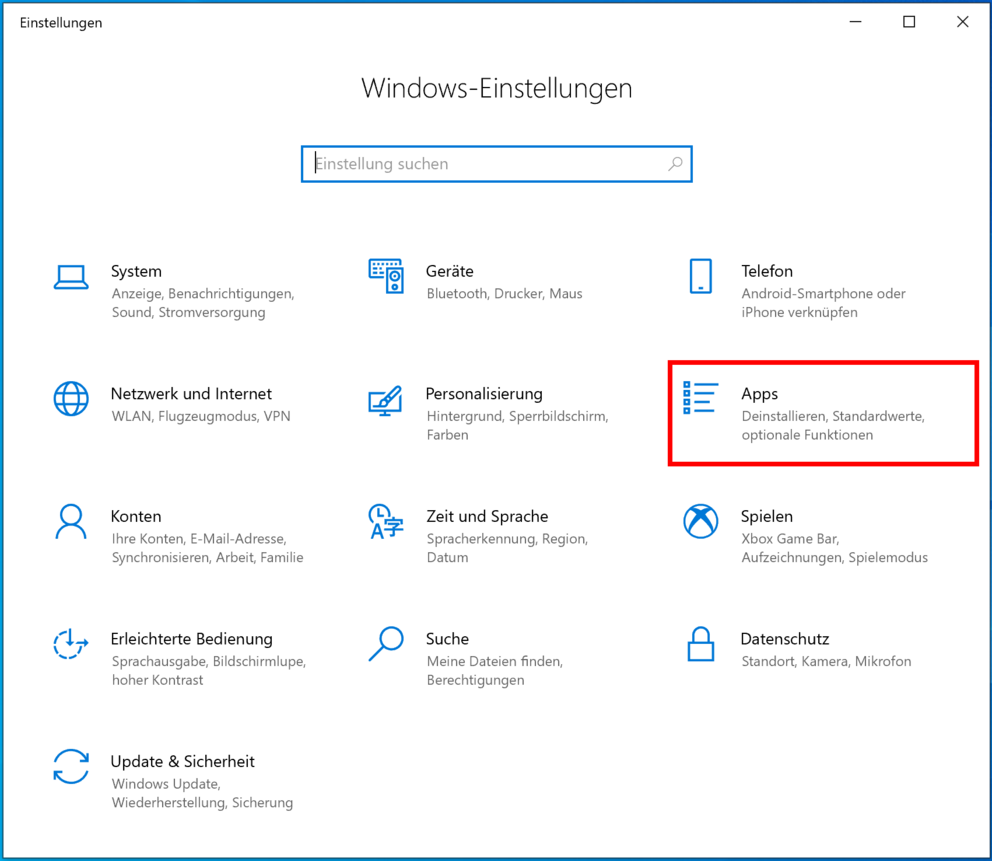Select the Netzwerk und Internet globe icon

click(x=70, y=399)
